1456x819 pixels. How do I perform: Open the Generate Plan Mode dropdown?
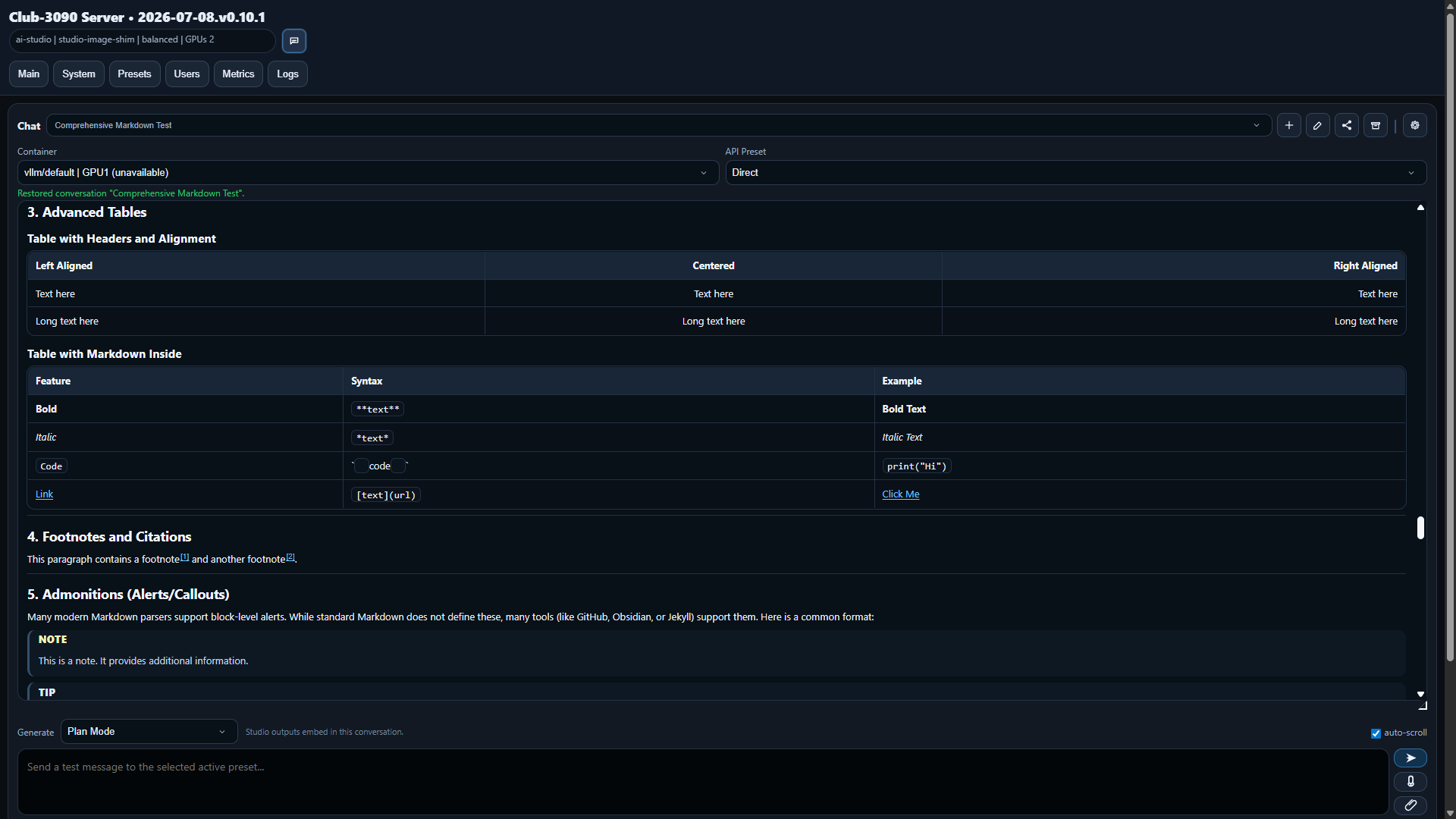coord(149,731)
